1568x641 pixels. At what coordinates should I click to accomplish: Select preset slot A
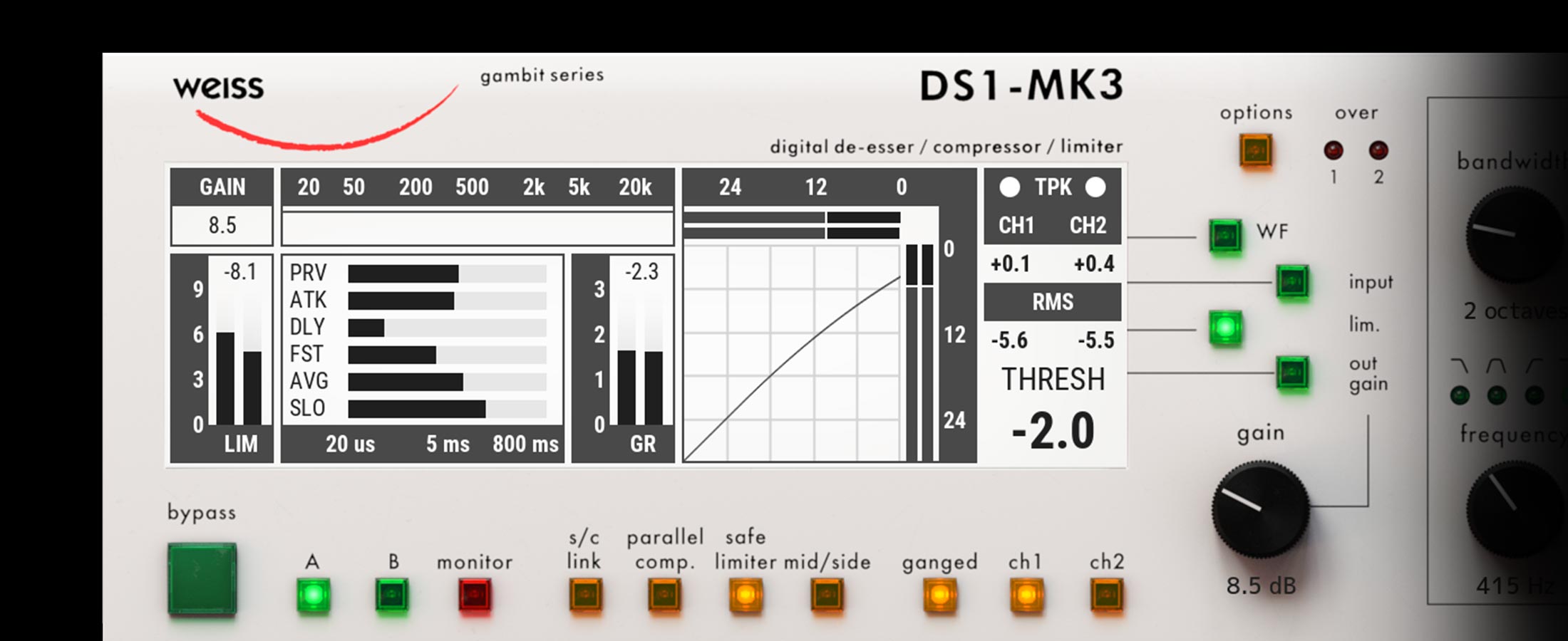pos(313,595)
